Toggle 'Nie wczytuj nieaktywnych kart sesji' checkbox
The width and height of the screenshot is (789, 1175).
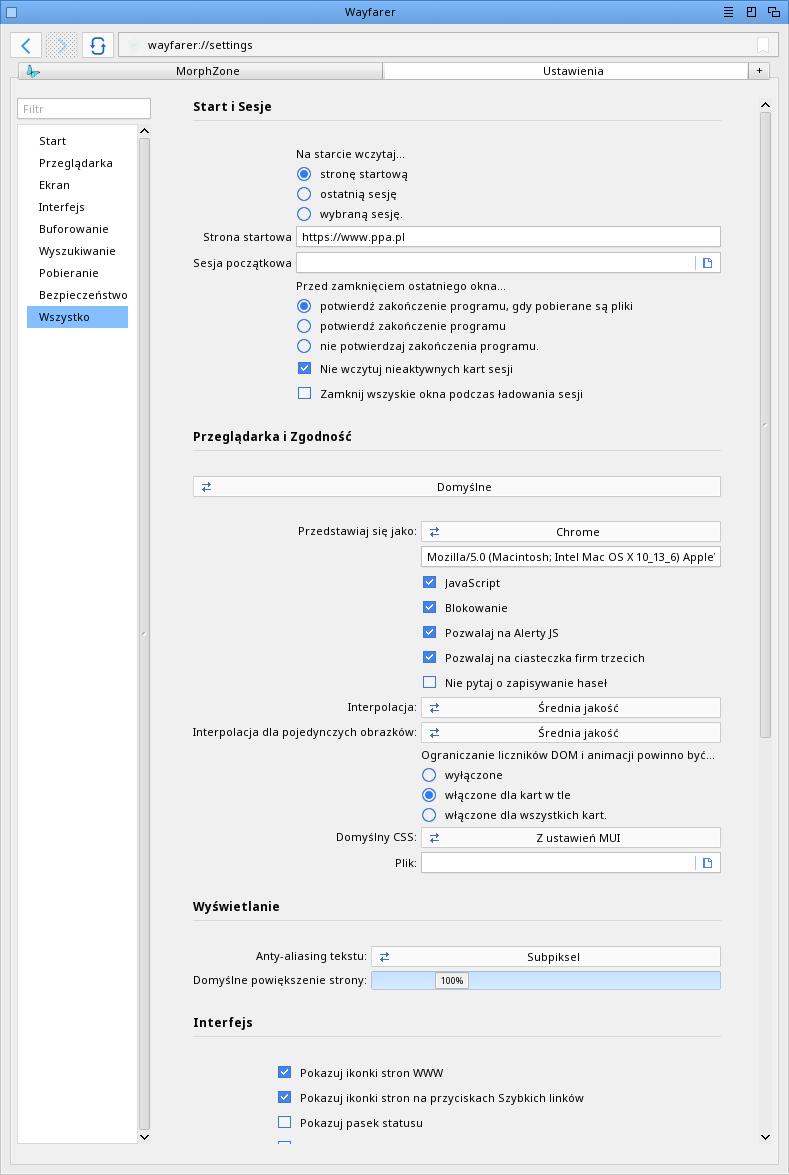(304, 368)
